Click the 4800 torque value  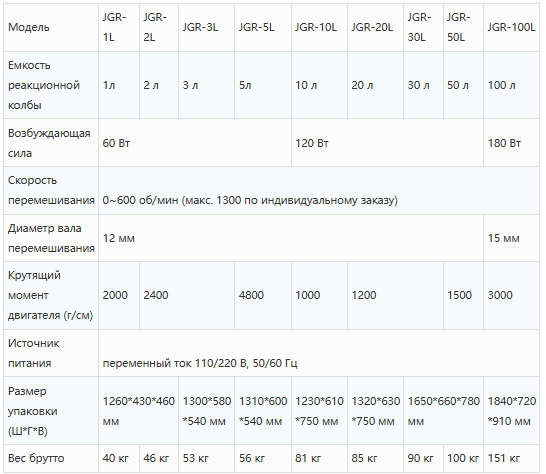click(x=251, y=295)
